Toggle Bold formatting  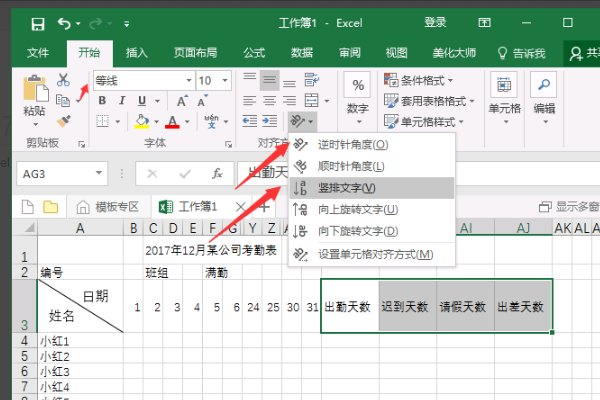pos(102,101)
